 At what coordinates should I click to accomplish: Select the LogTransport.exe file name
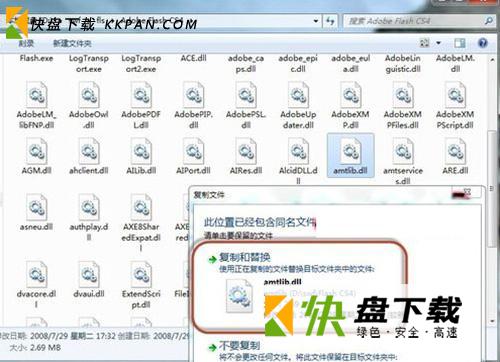(x=89, y=64)
